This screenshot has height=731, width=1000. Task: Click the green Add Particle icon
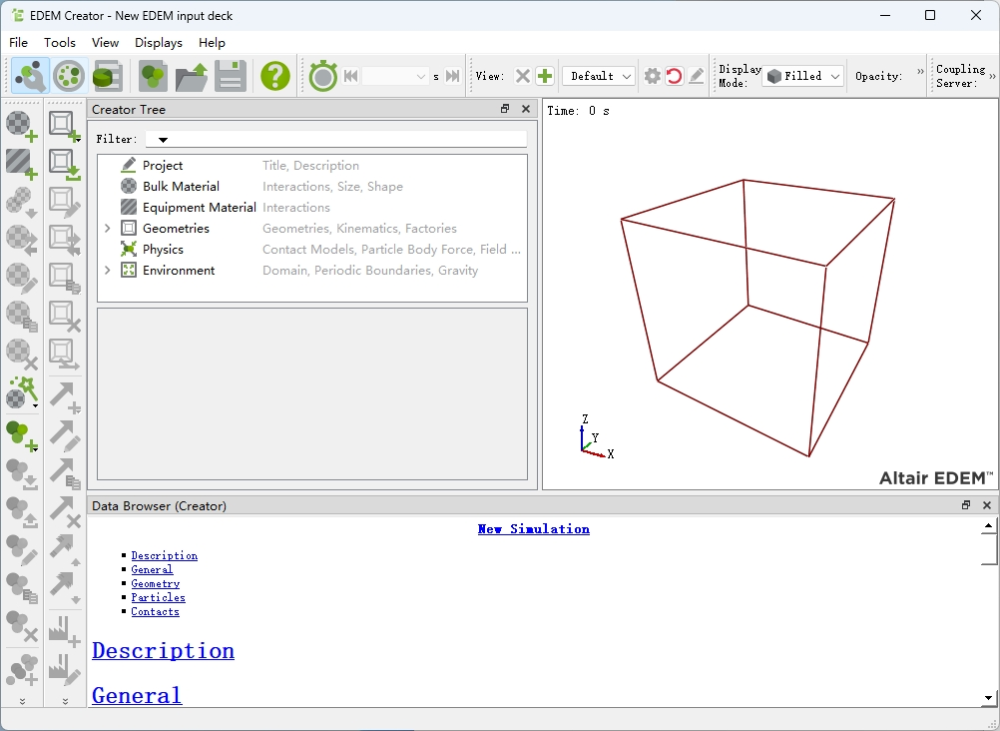pyautogui.click(x=22, y=435)
